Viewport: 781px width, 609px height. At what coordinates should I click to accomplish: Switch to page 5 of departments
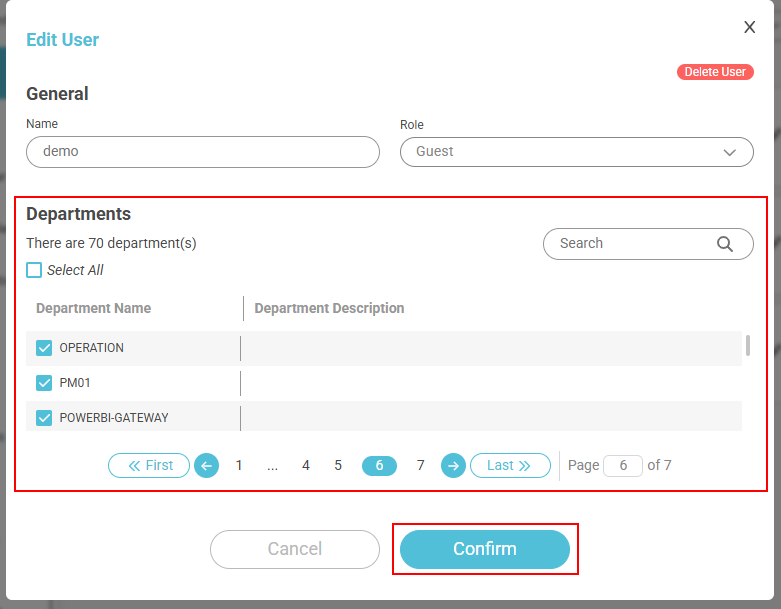pos(338,466)
